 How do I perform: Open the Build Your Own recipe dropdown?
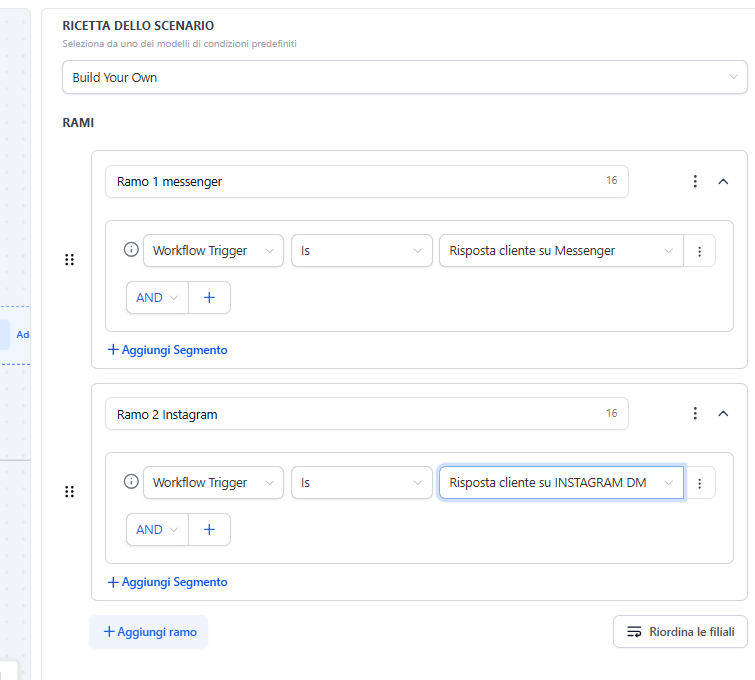404,77
